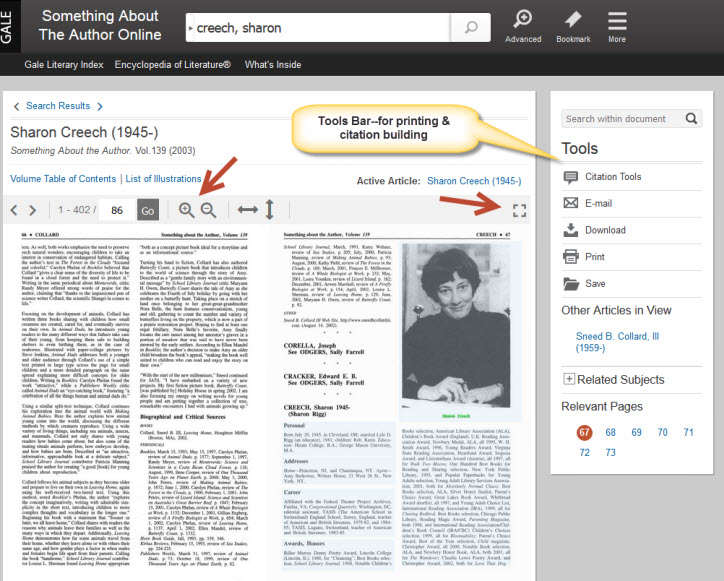
Task: Click the left scanned page (COLLARD)
Action: tap(134, 400)
